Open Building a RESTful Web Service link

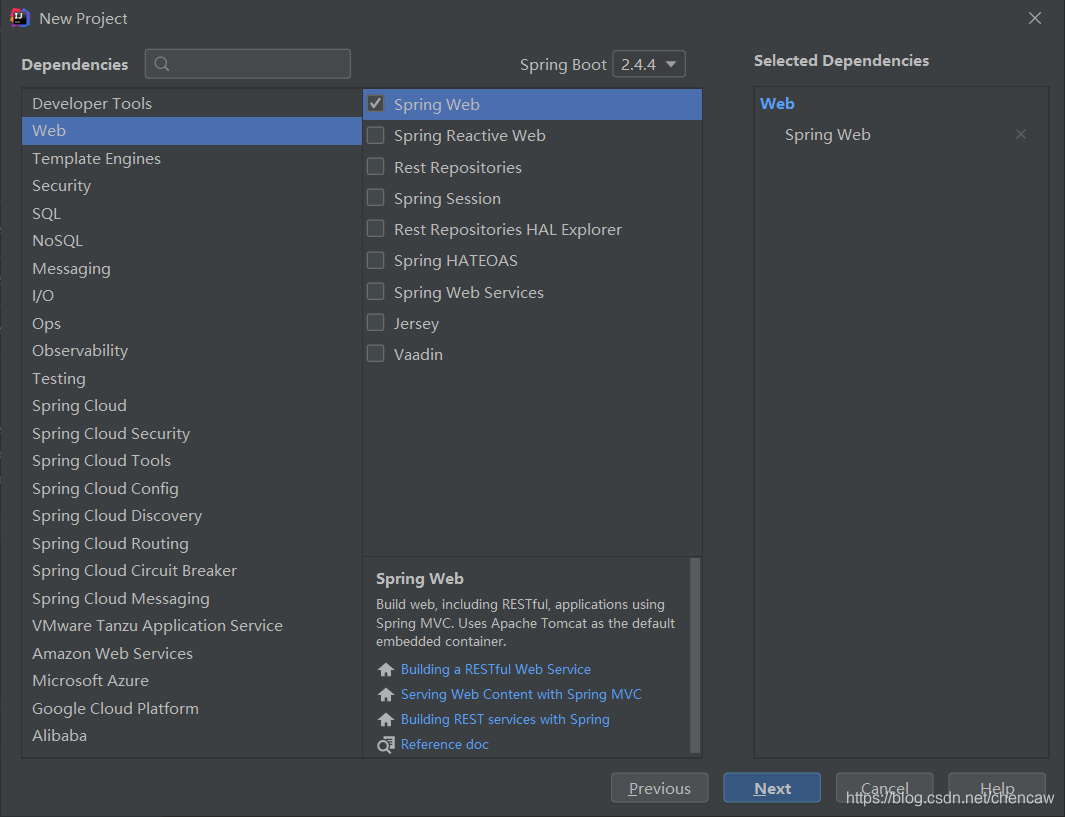495,670
